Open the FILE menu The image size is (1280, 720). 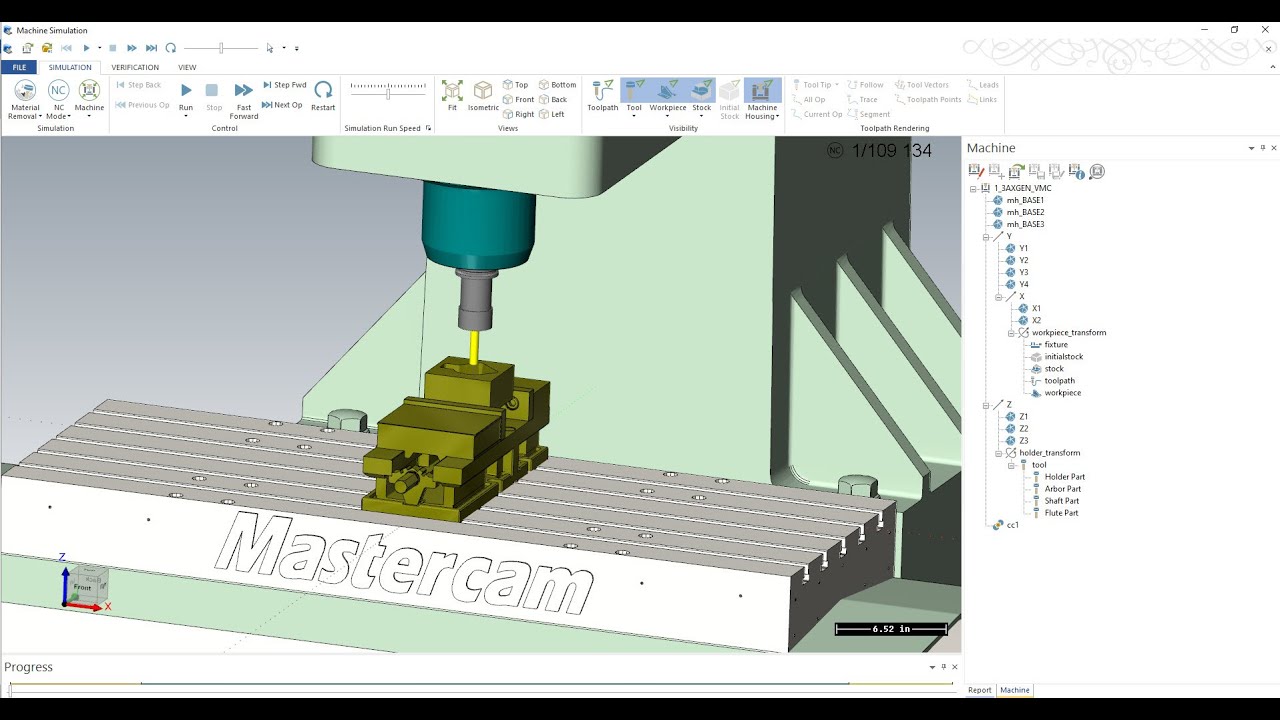click(19, 67)
